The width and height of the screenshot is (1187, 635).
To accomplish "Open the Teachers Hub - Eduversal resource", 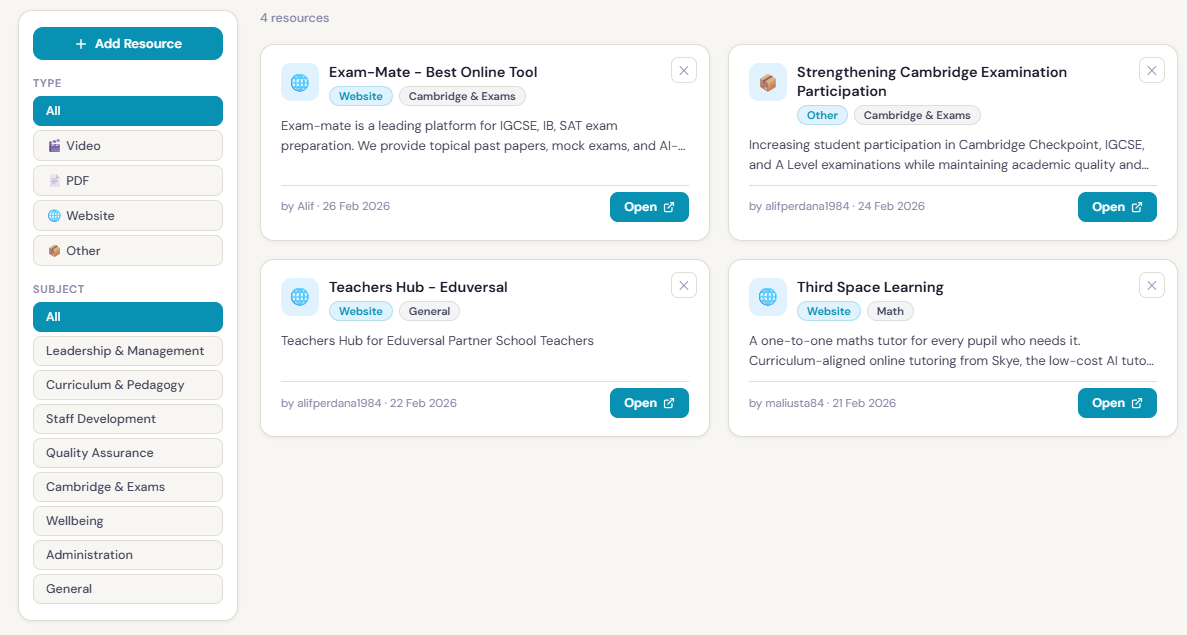I will [x=650, y=403].
